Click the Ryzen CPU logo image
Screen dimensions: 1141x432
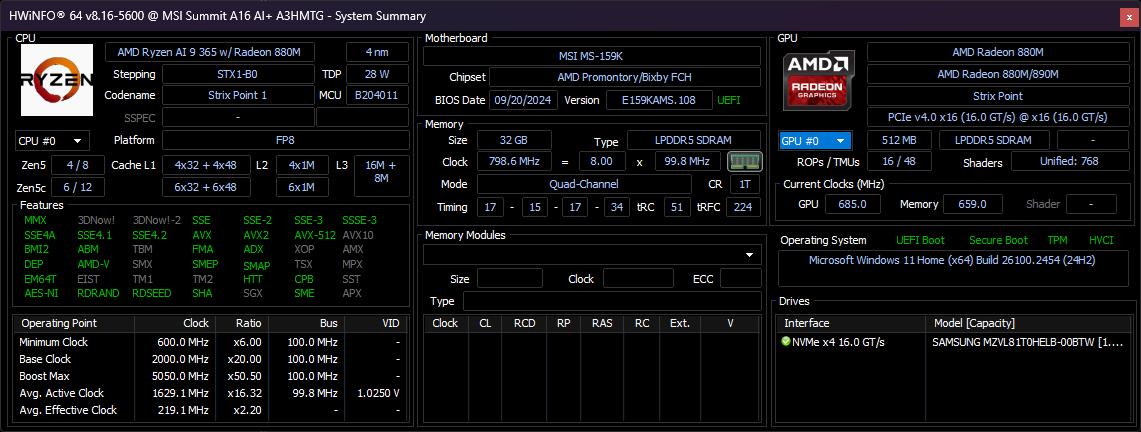[57, 80]
